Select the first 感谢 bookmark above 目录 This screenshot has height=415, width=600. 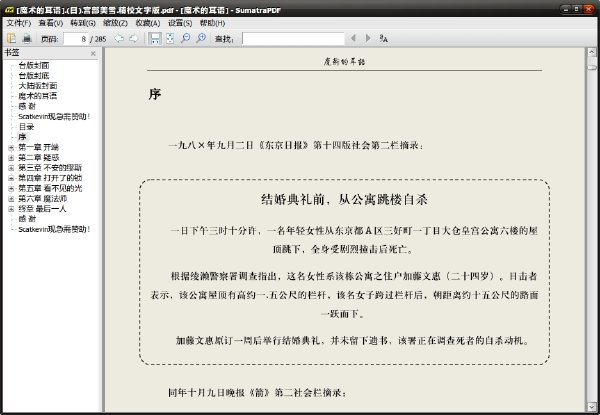27,106
